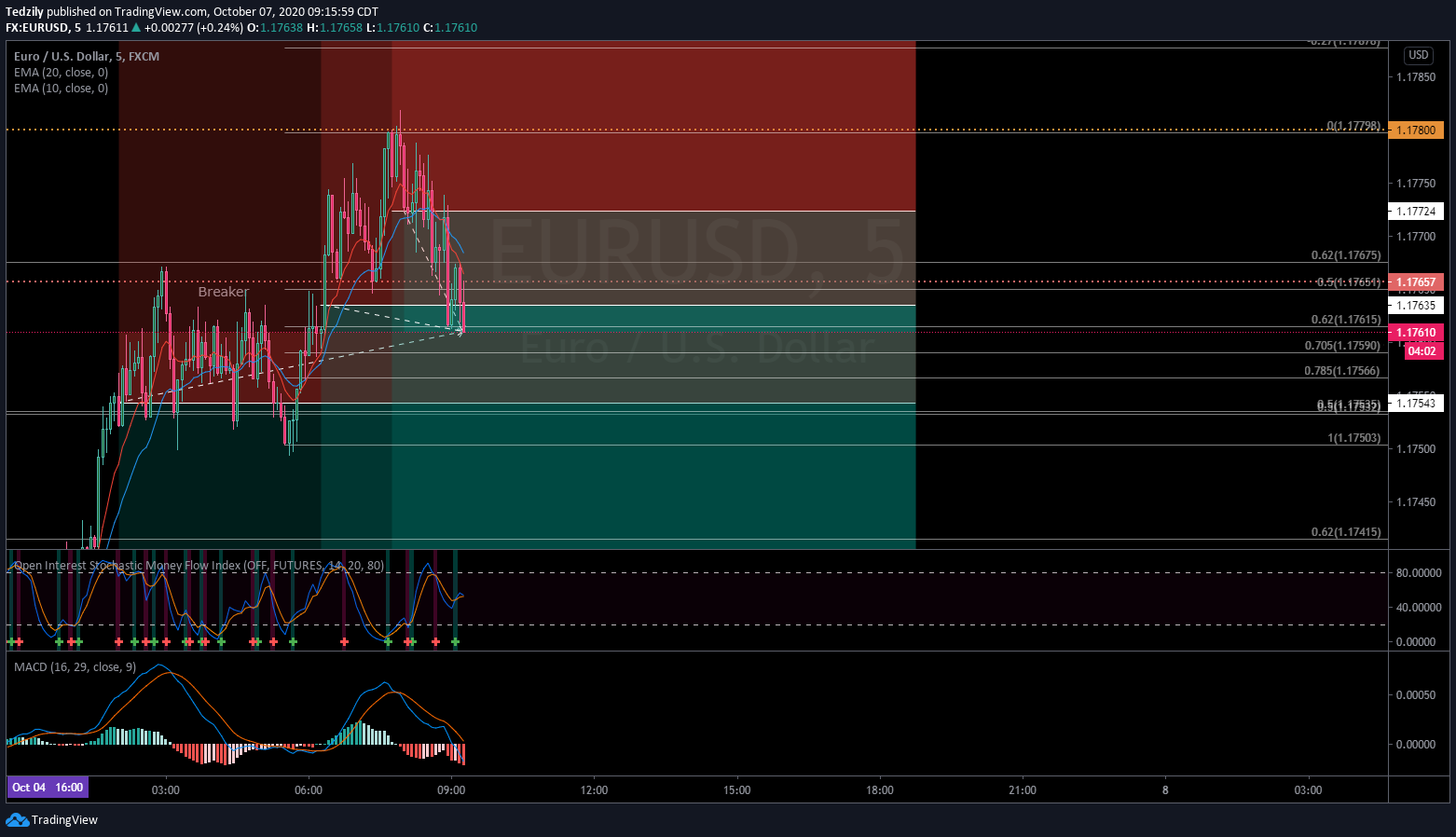The image size is (1456, 837).
Task: Click the 0.62(1.17675) Fibonacci level label
Action: (1346, 255)
